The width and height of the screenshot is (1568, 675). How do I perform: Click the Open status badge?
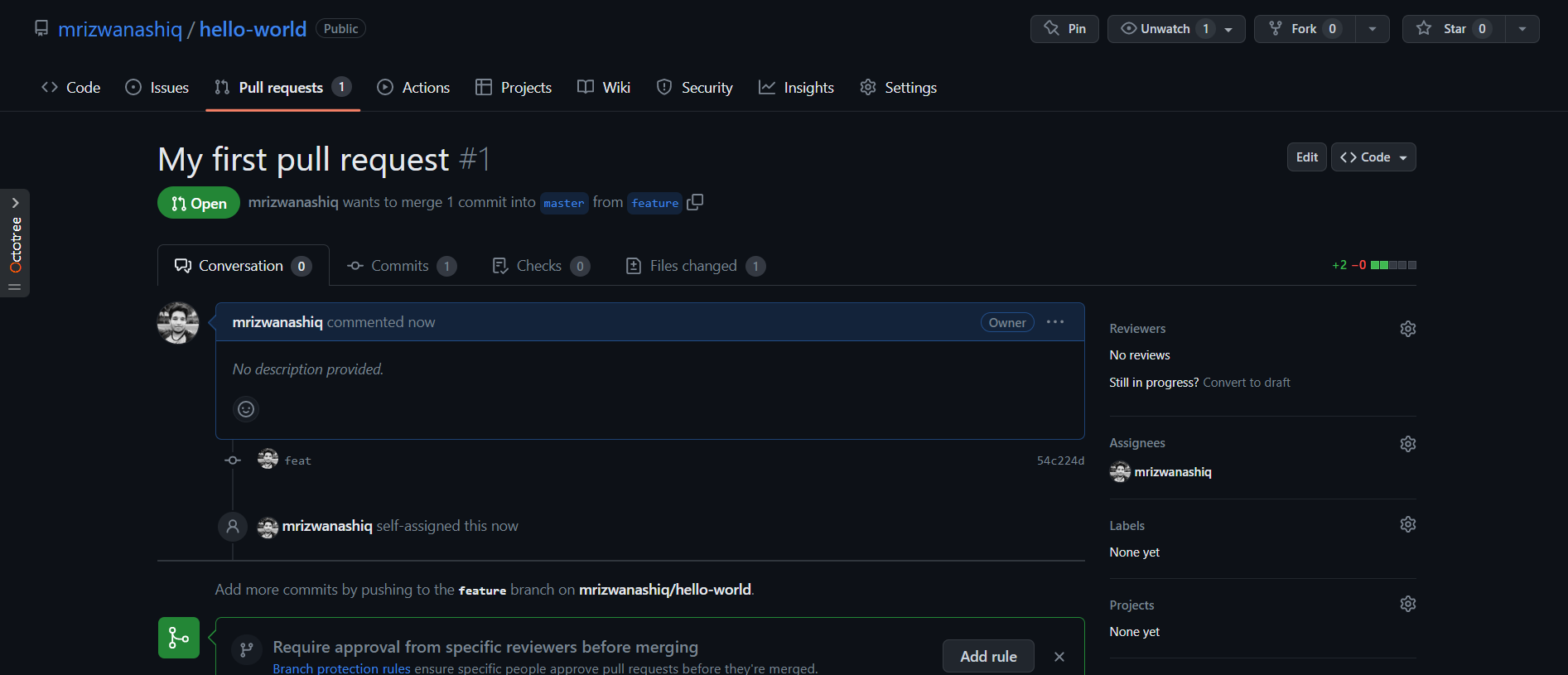point(199,203)
